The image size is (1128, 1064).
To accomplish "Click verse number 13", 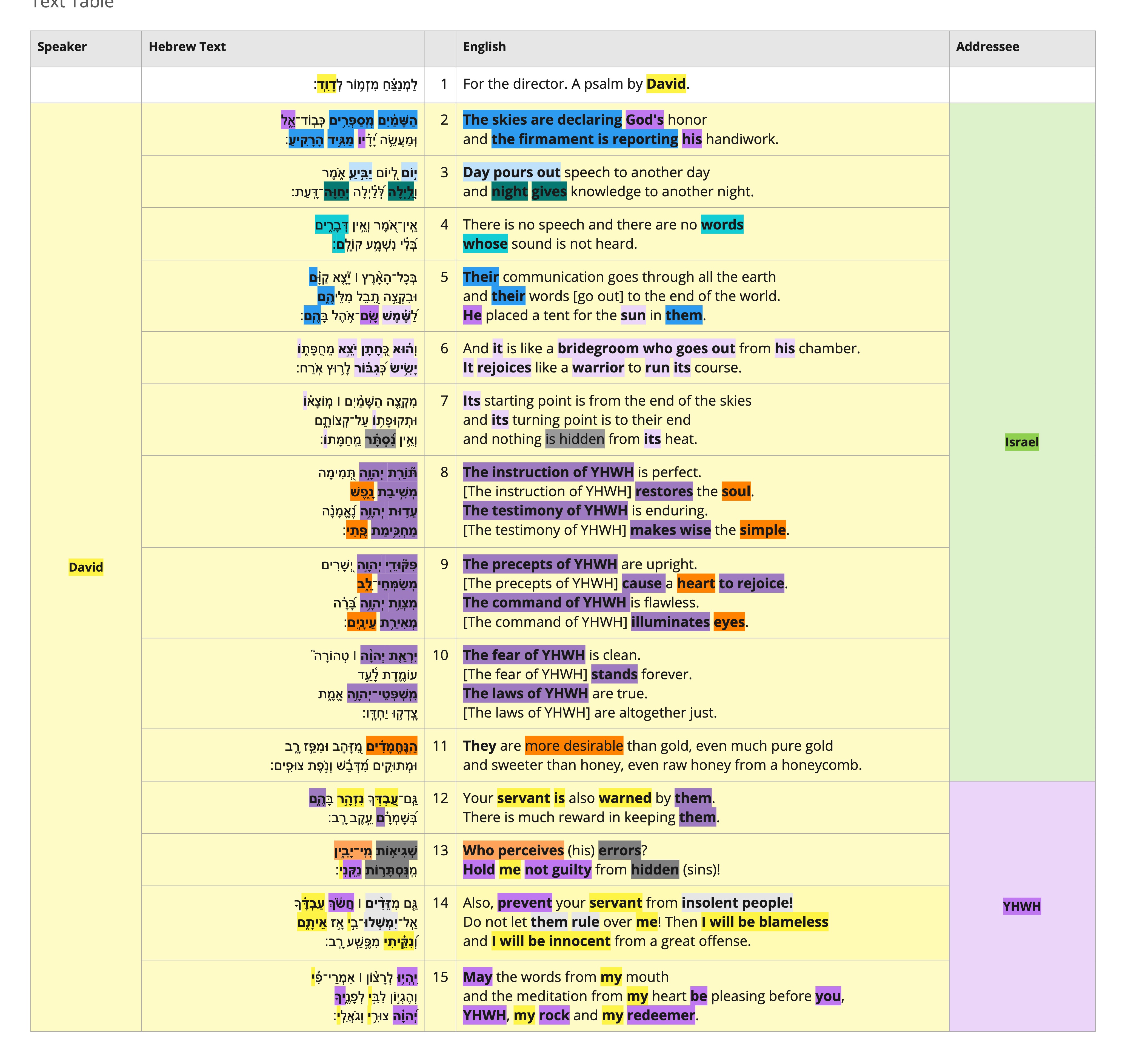I will pos(440,850).
